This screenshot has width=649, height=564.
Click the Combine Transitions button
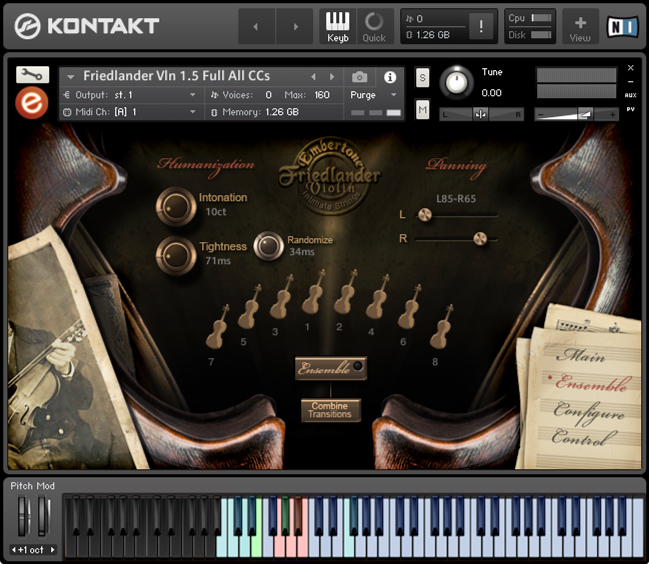[330, 410]
